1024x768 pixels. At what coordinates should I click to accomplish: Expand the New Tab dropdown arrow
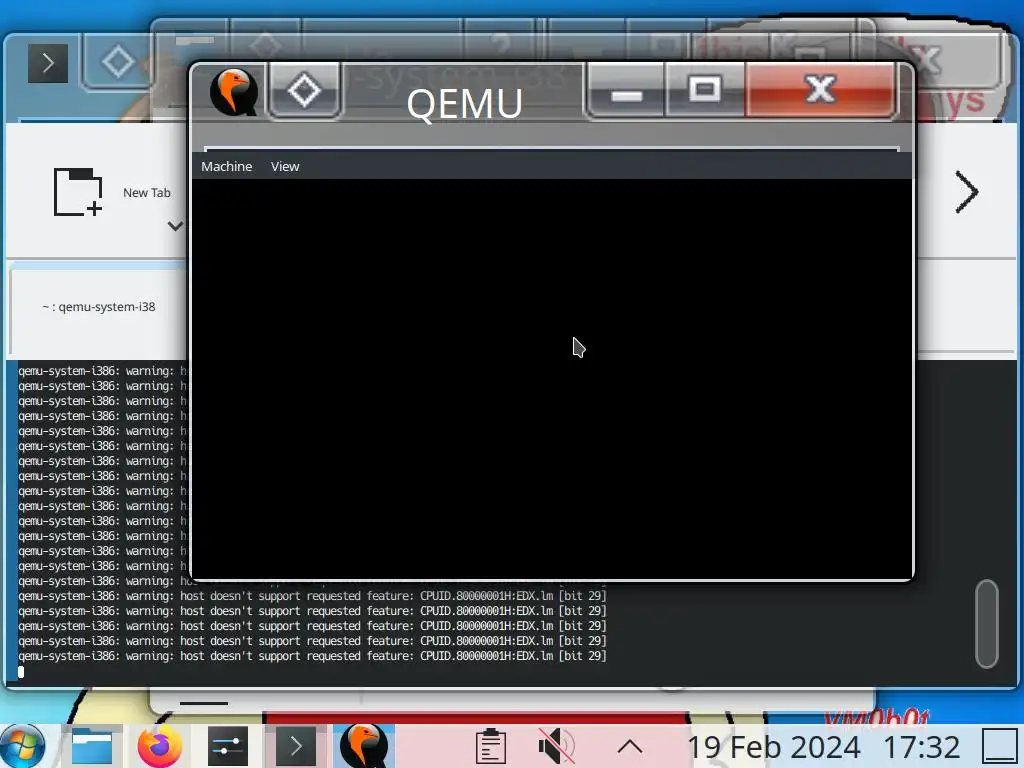(175, 227)
